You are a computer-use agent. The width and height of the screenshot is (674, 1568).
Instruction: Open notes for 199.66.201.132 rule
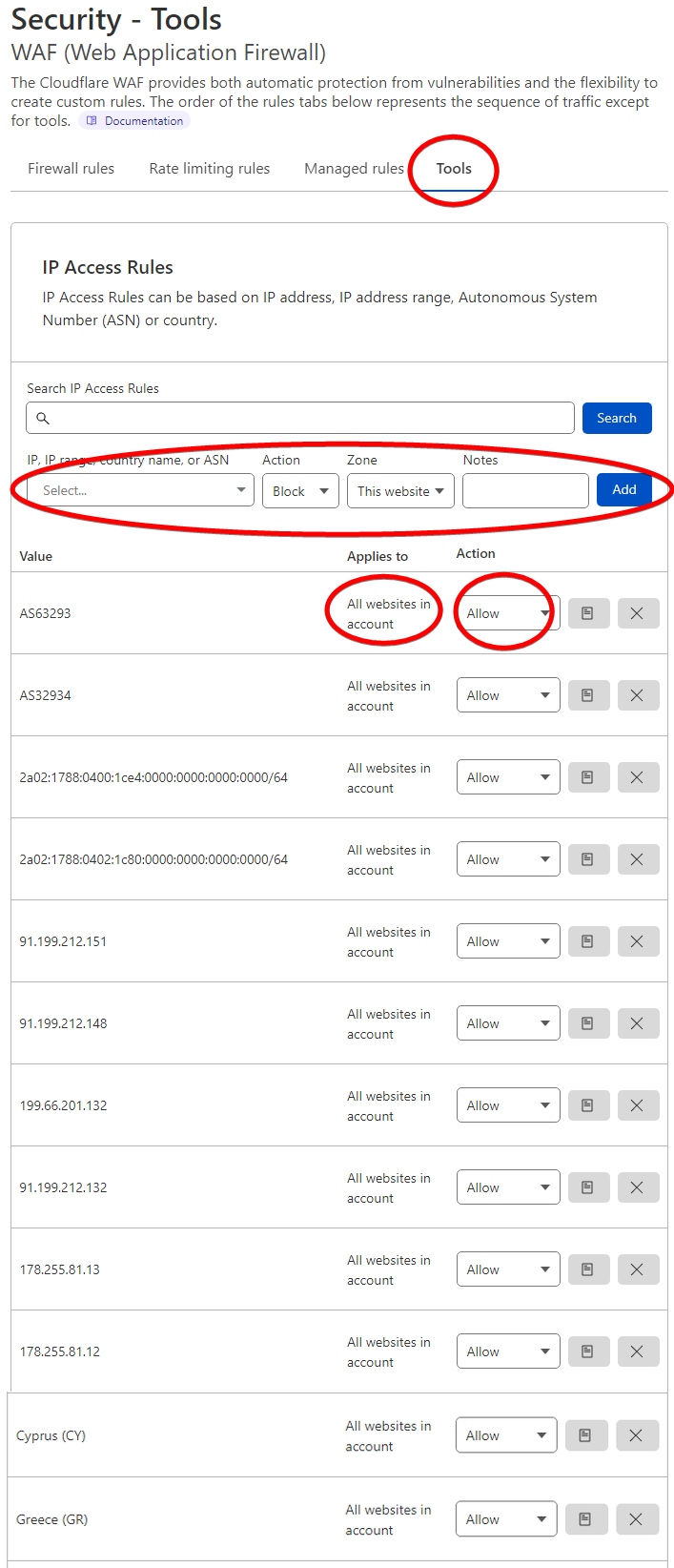(588, 1105)
